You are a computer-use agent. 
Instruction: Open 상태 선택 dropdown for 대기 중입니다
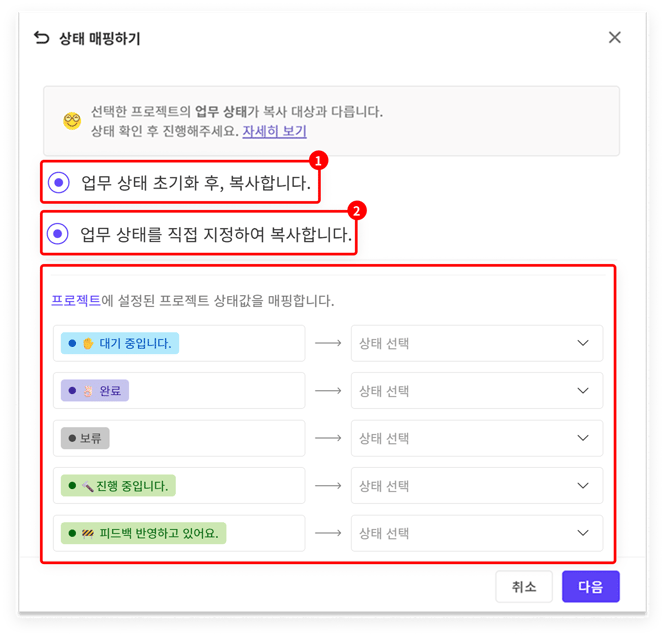point(476,343)
